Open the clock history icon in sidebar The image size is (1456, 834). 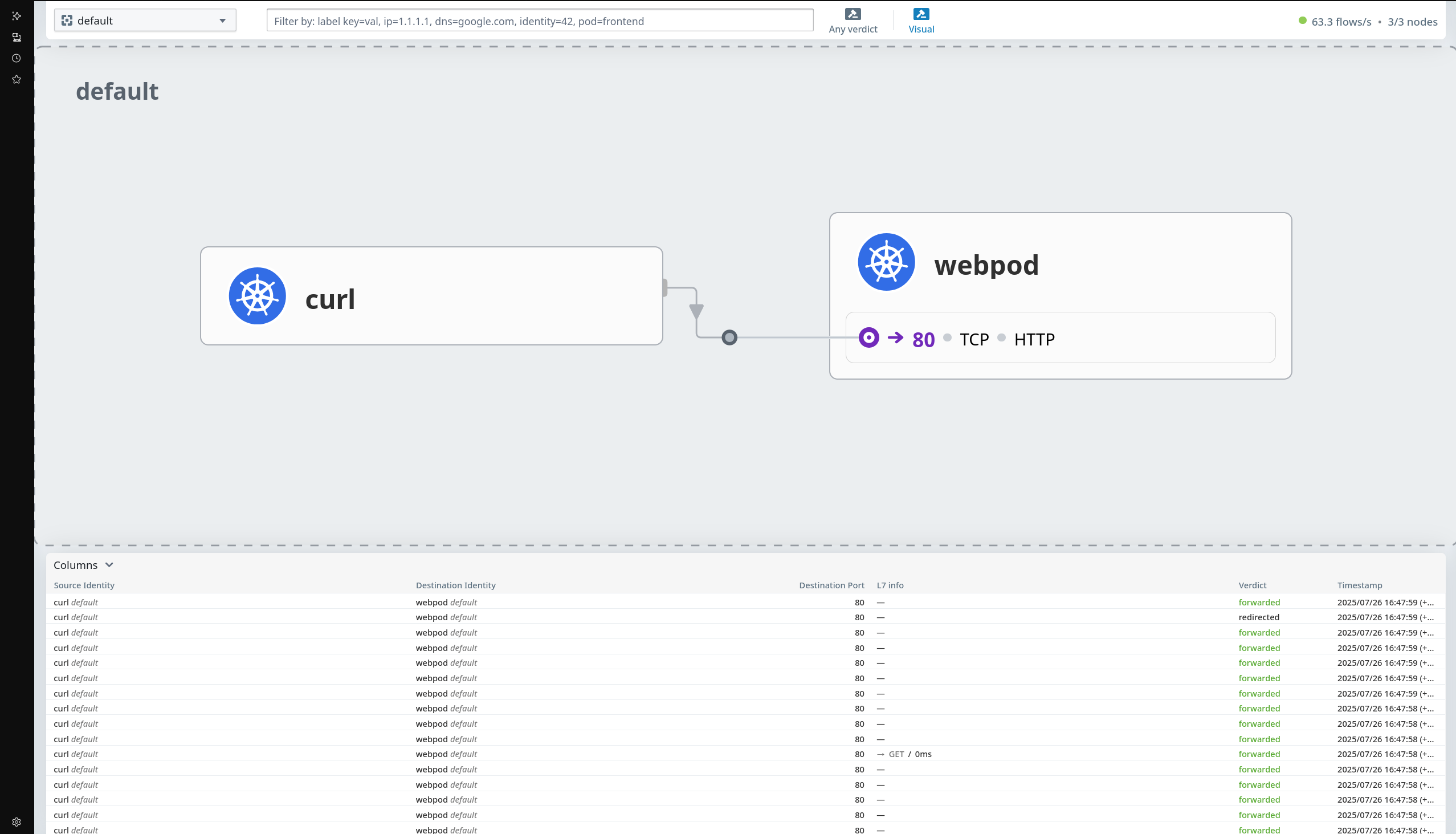[x=17, y=58]
